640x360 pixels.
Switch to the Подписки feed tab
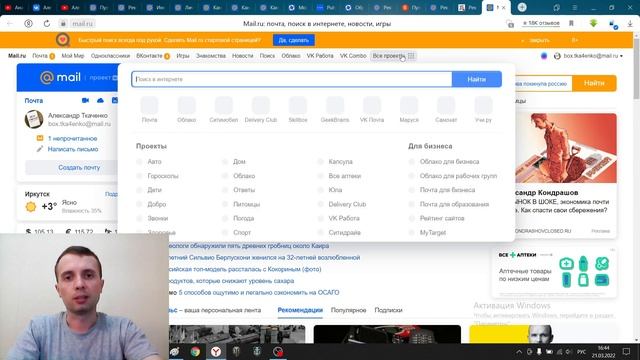point(388,310)
